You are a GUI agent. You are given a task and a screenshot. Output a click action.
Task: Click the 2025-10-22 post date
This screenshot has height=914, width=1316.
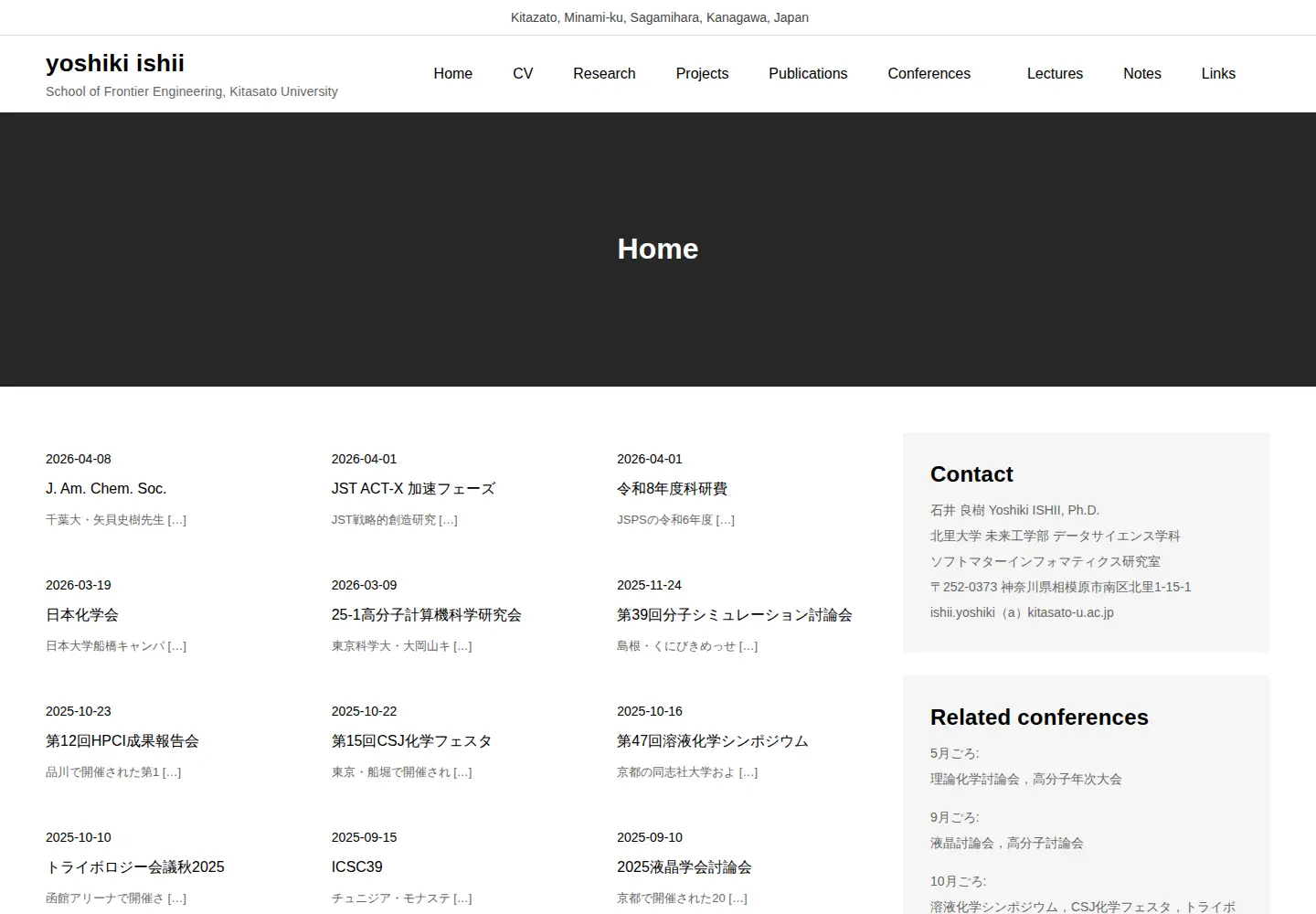pos(365,711)
